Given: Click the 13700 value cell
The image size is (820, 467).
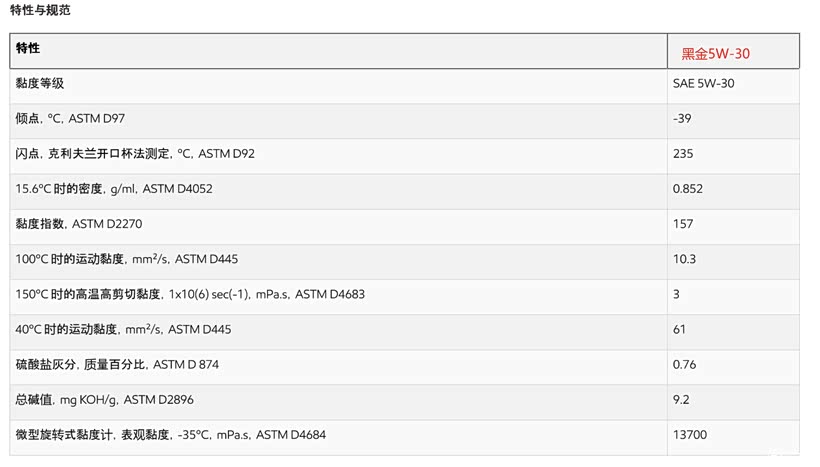Looking at the screenshot, I should (690, 435).
